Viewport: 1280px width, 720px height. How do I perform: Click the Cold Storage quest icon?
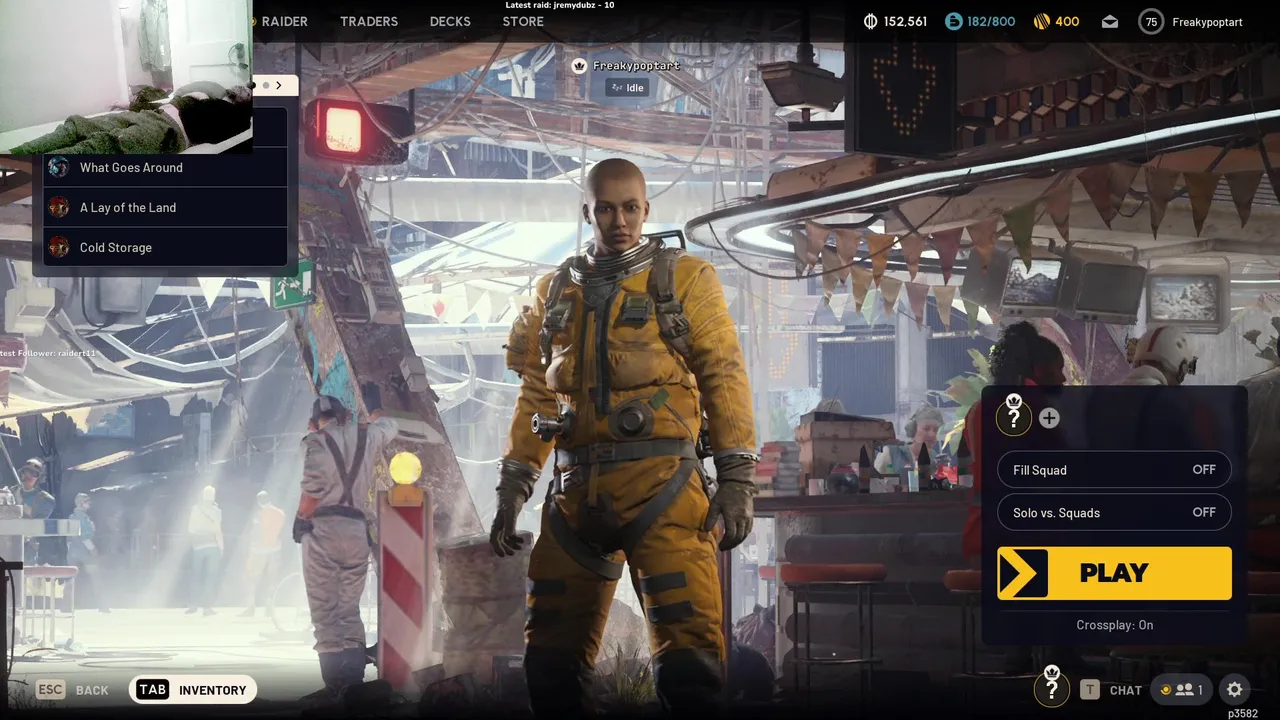click(x=59, y=247)
